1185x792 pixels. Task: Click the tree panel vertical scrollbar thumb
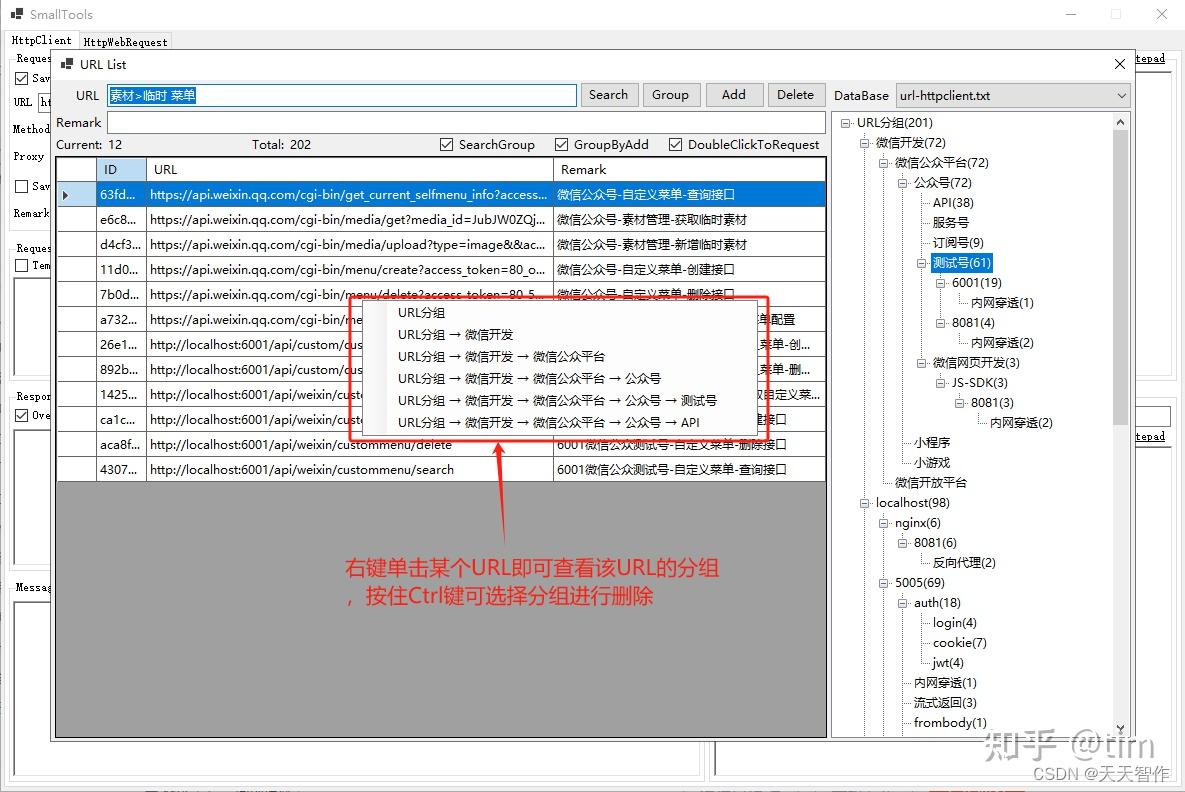pos(1120,277)
